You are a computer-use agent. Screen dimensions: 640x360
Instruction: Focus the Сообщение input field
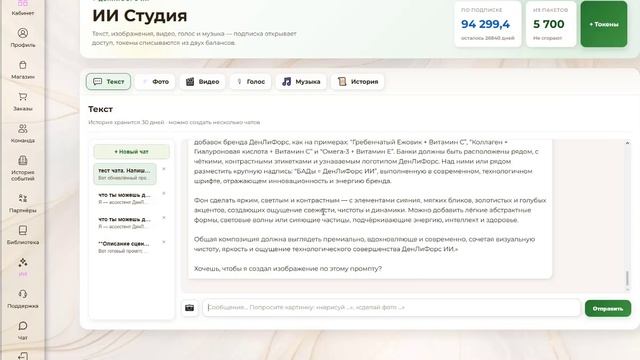391,307
